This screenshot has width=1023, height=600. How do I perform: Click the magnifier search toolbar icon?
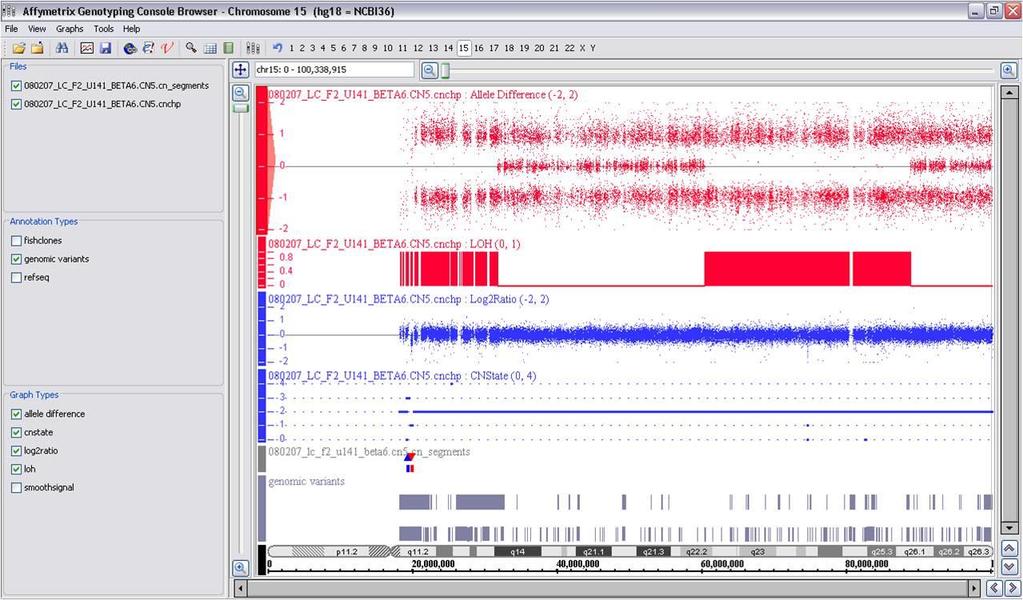[191, 48]
